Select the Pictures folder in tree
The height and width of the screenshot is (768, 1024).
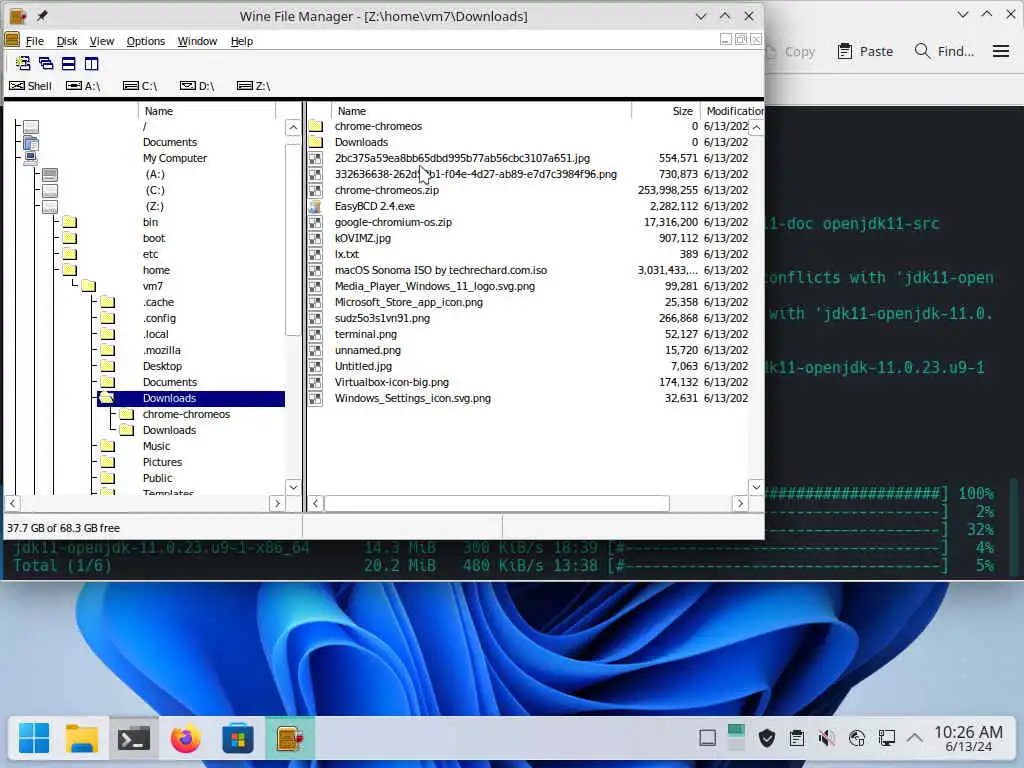[162, 462]
